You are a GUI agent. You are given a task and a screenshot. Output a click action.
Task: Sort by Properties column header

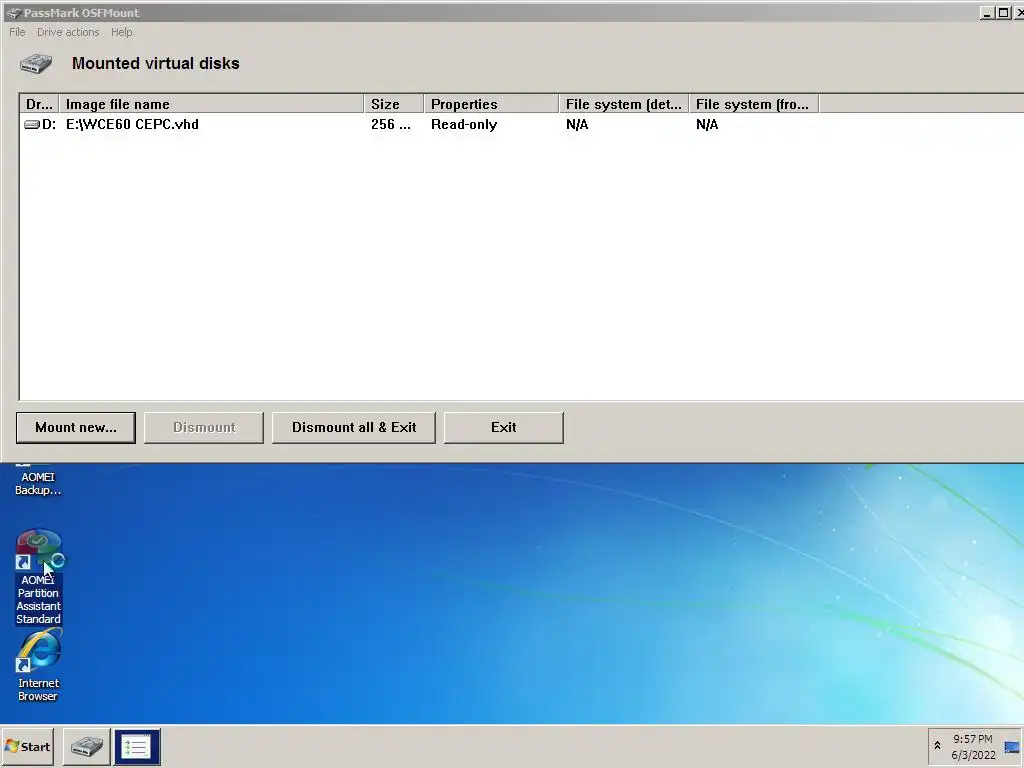point(491,104)
